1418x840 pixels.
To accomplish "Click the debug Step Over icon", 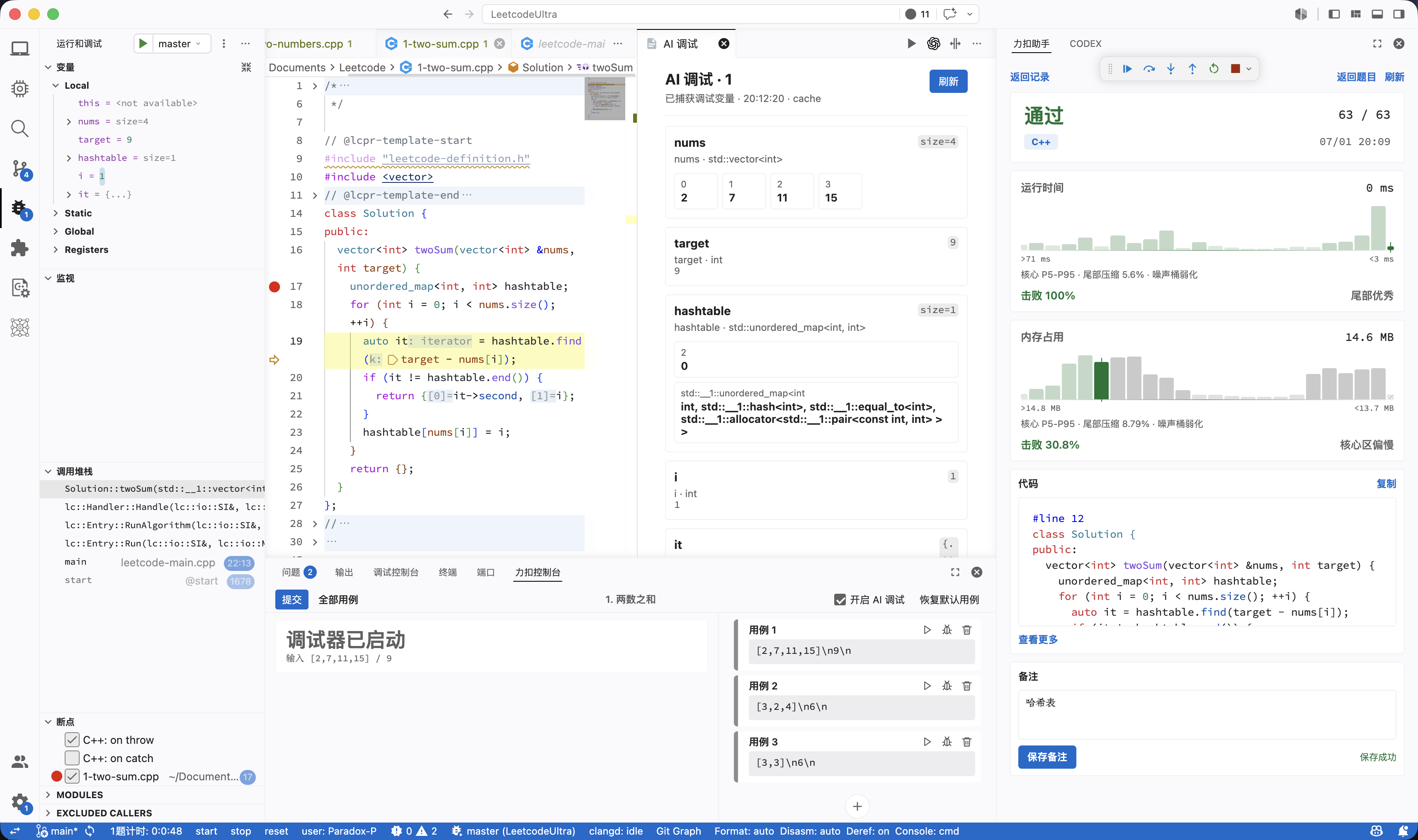I will pos(1148,69).
